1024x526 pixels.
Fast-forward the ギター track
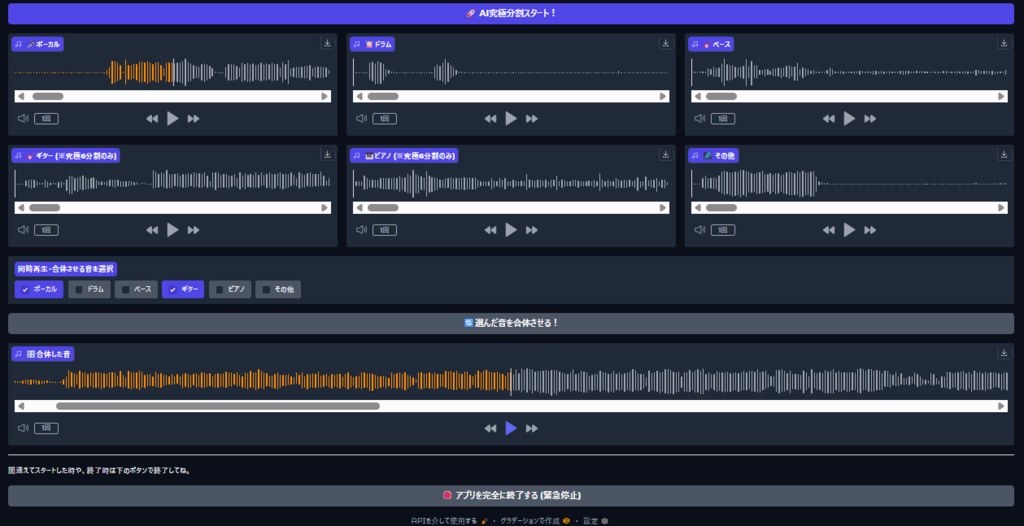193,230
